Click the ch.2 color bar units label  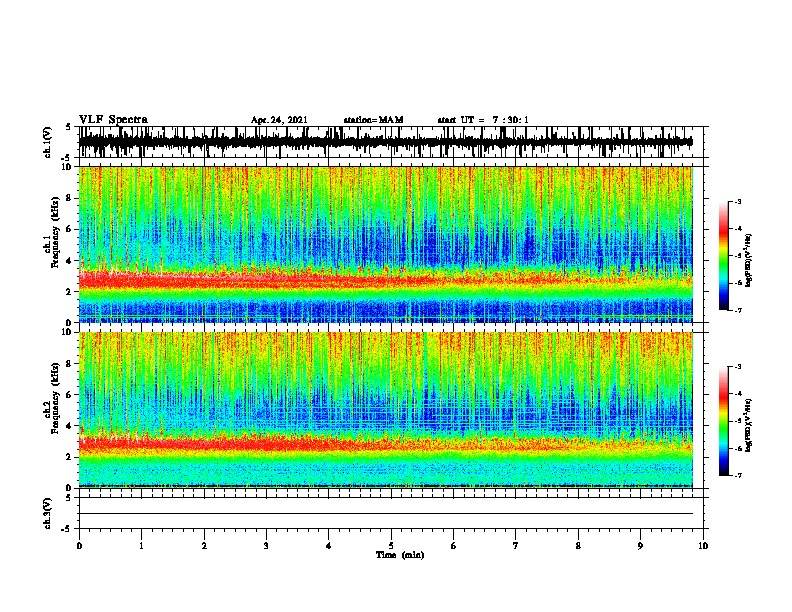pyautogui.click(x=748, y=425)
